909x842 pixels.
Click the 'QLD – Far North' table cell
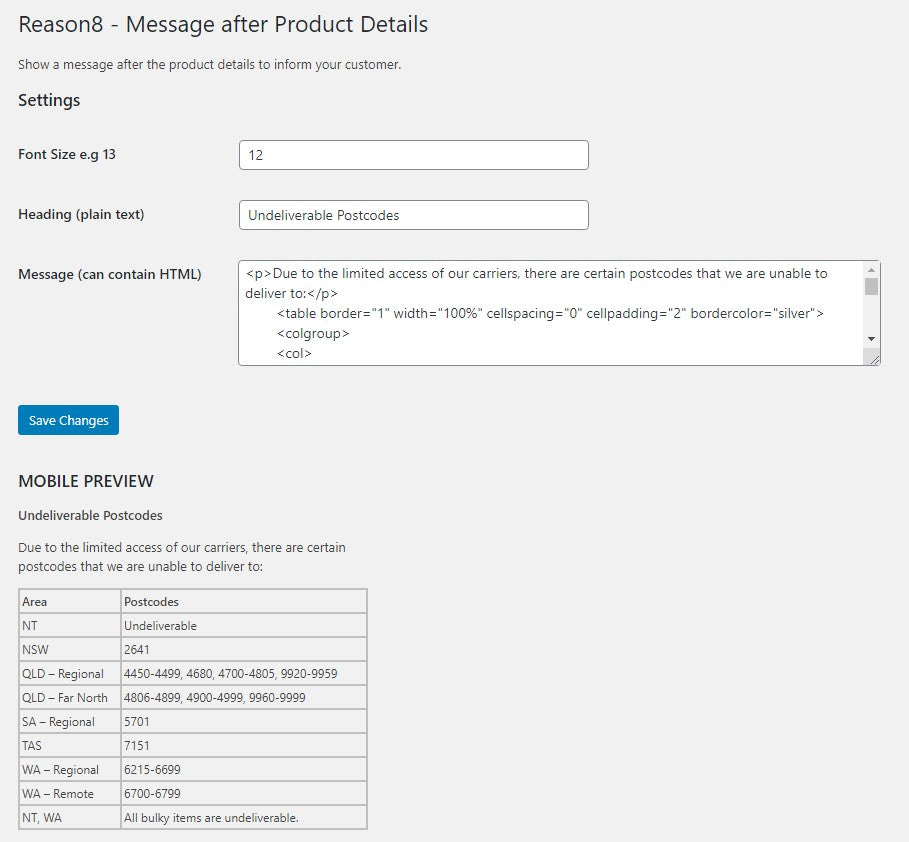[x=69, y=697]
